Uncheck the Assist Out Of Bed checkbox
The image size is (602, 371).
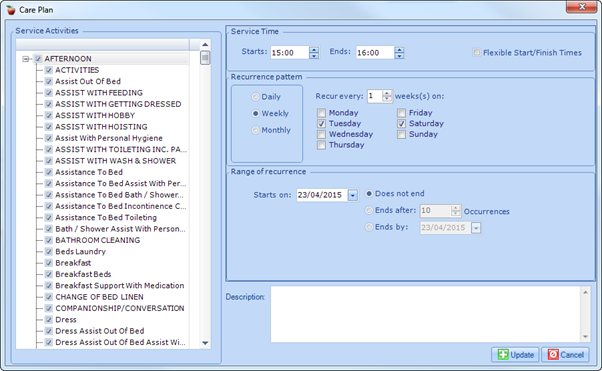pos(49,81)
